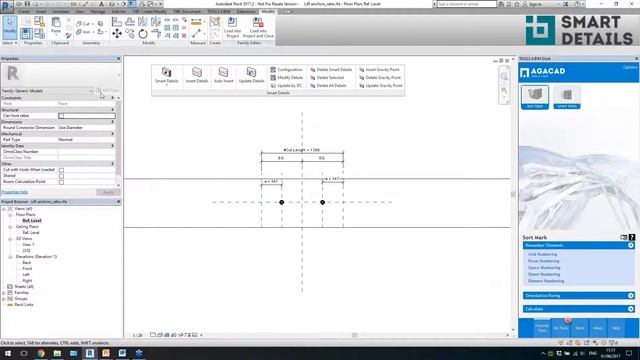Collapse the Renumber Elements section

[x=631, y=245]
